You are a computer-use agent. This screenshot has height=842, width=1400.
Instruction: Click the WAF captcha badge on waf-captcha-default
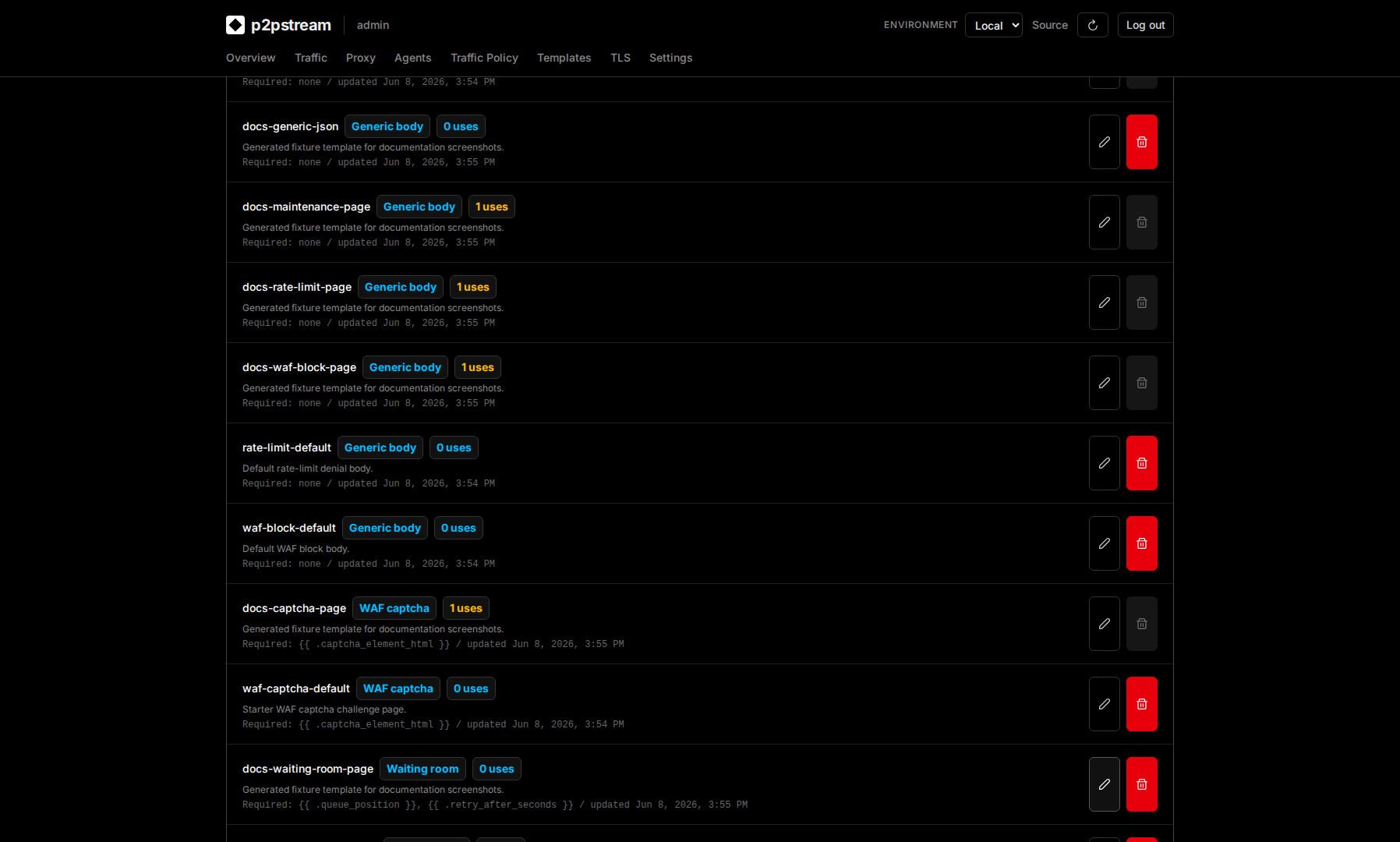point(398,688)
